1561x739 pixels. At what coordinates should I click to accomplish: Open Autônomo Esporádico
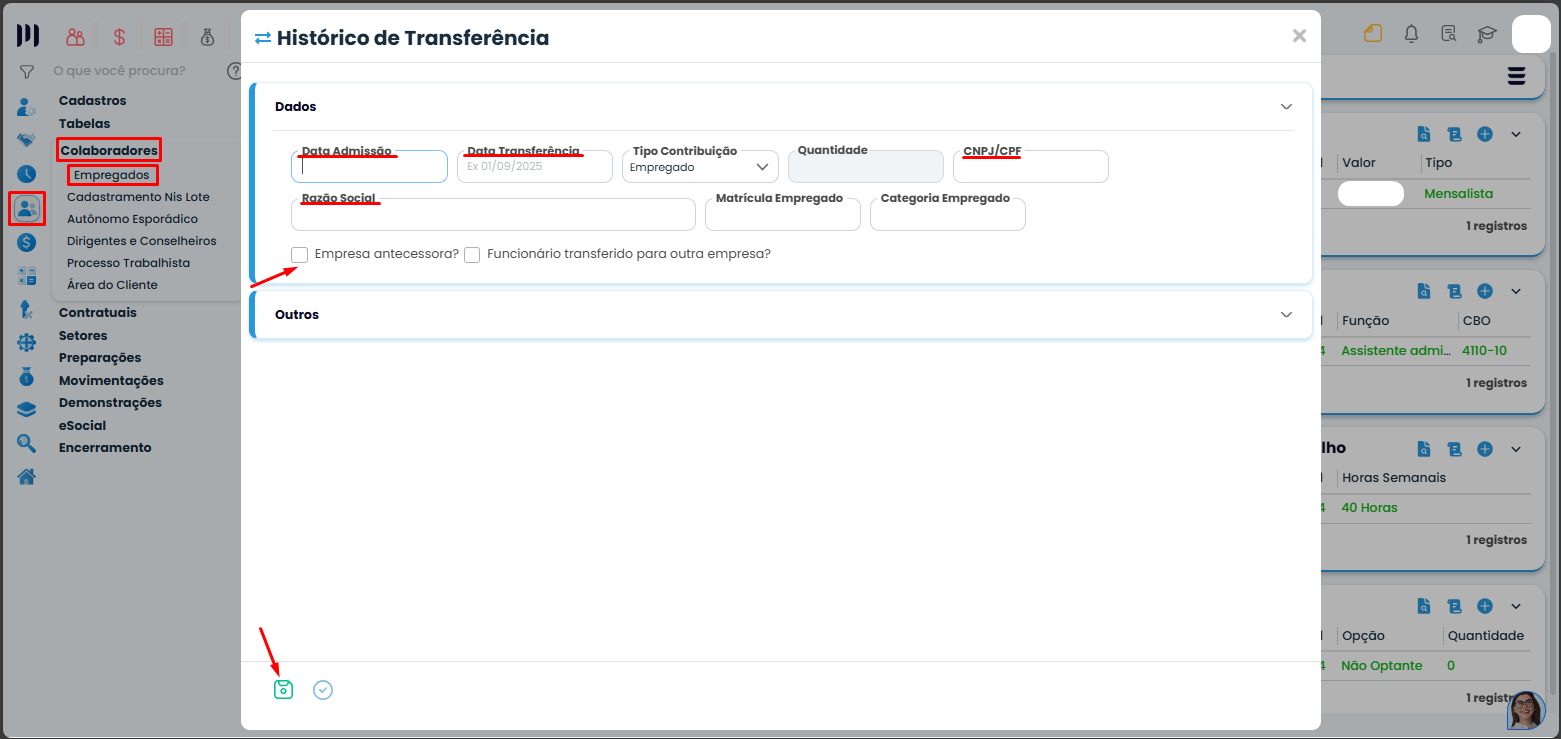click(x=132, y=219)
